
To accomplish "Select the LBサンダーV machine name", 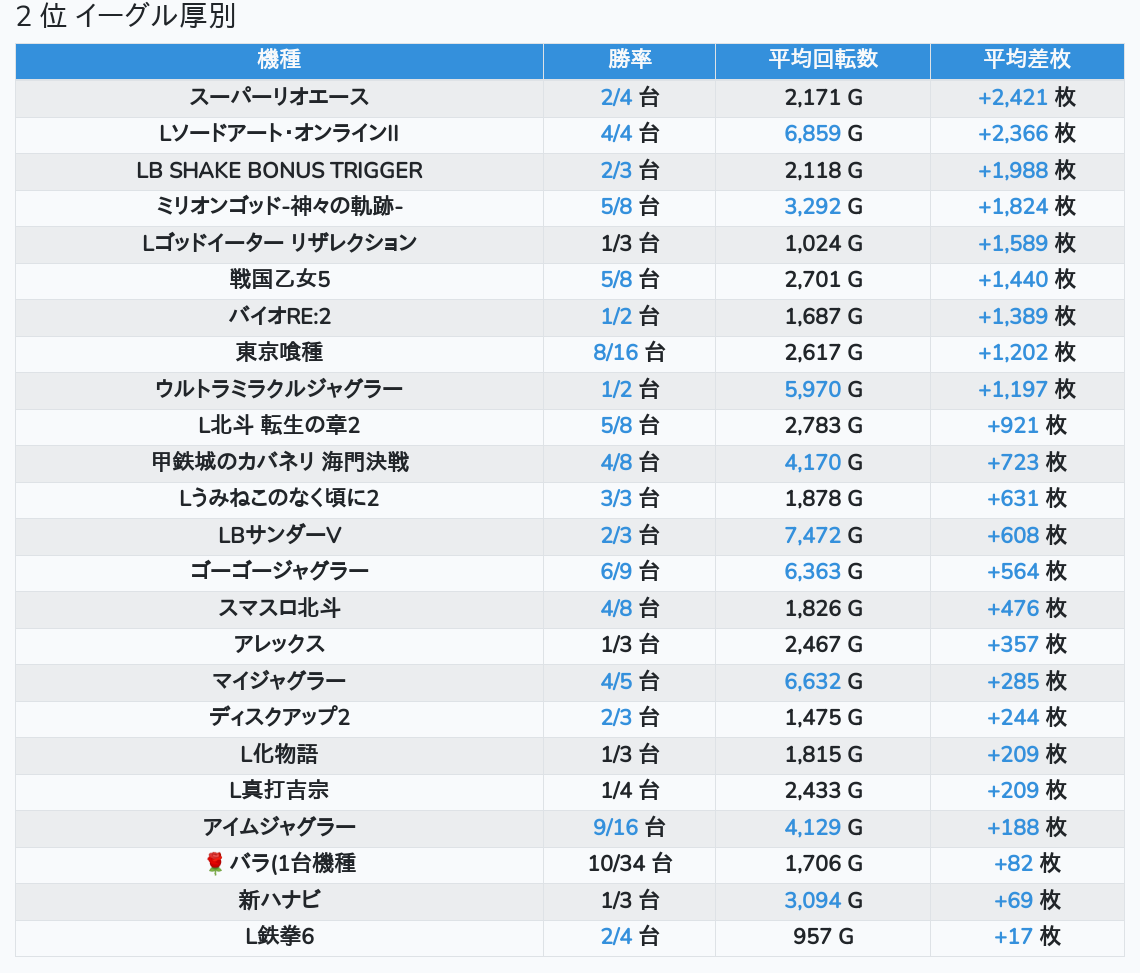I will click(279, 535).
